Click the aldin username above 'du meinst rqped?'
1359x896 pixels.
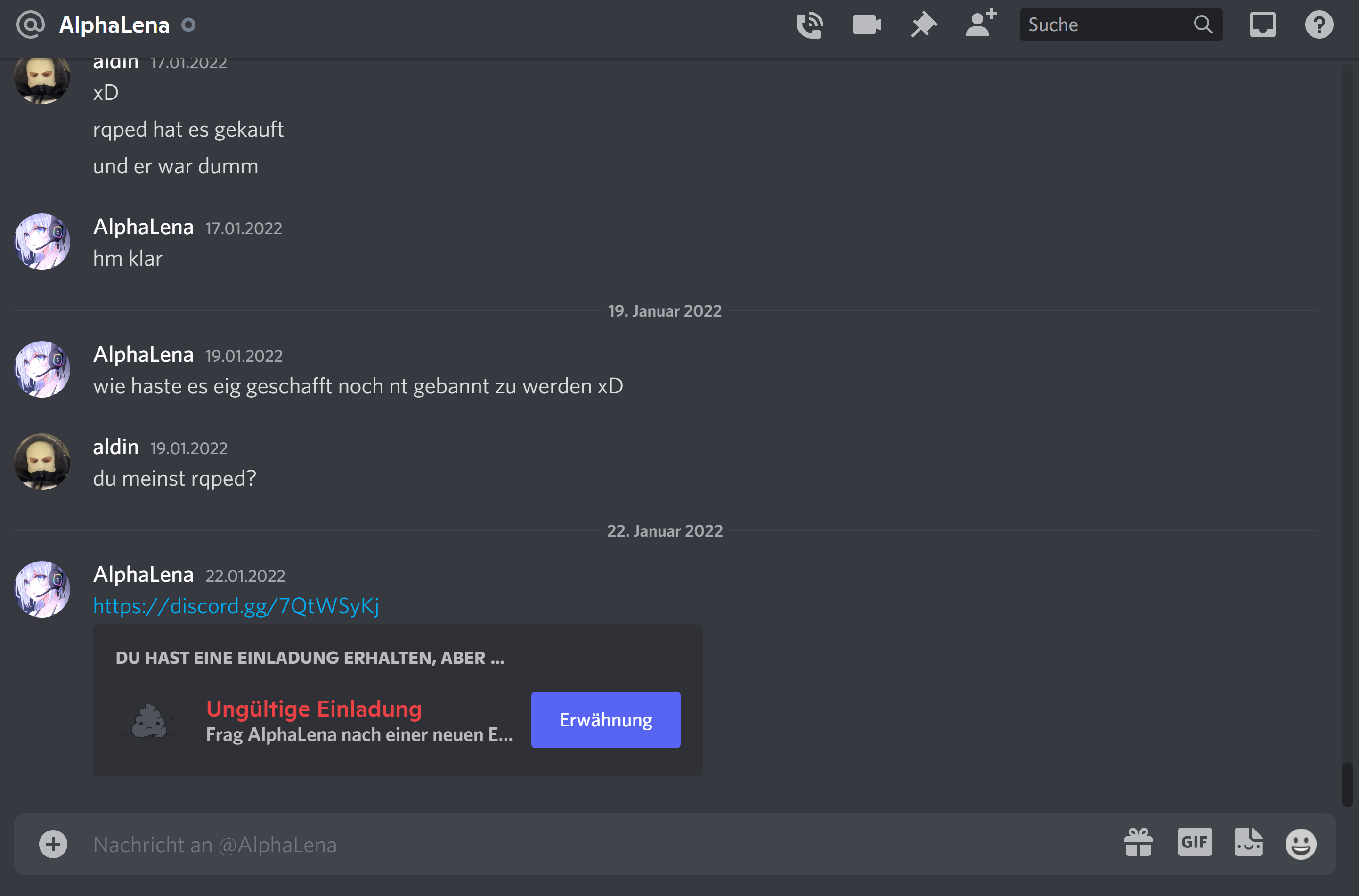tap(116, 446)
